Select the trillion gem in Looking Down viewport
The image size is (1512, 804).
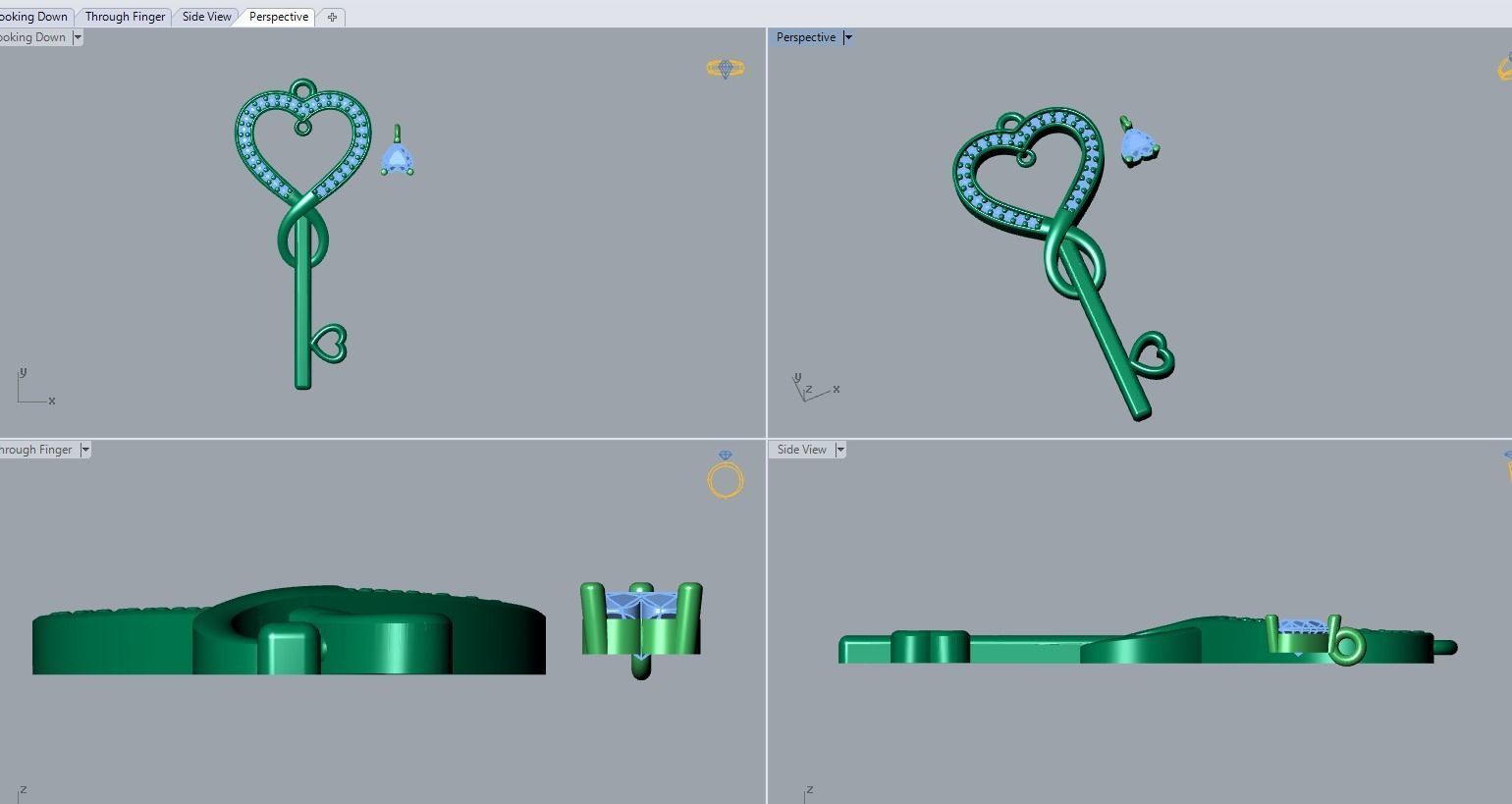[397, 160]
